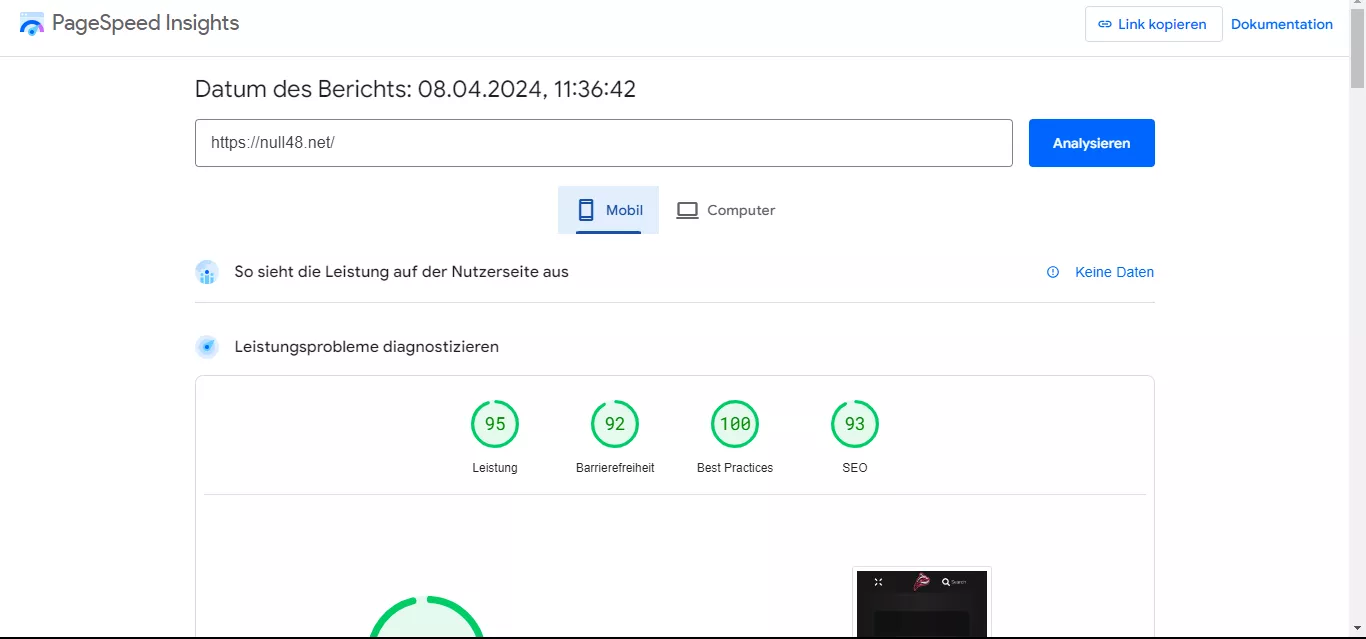1366x639 pixels.
Task: Click the PageSpeed Insights logo icon
Action: (32, 24)
